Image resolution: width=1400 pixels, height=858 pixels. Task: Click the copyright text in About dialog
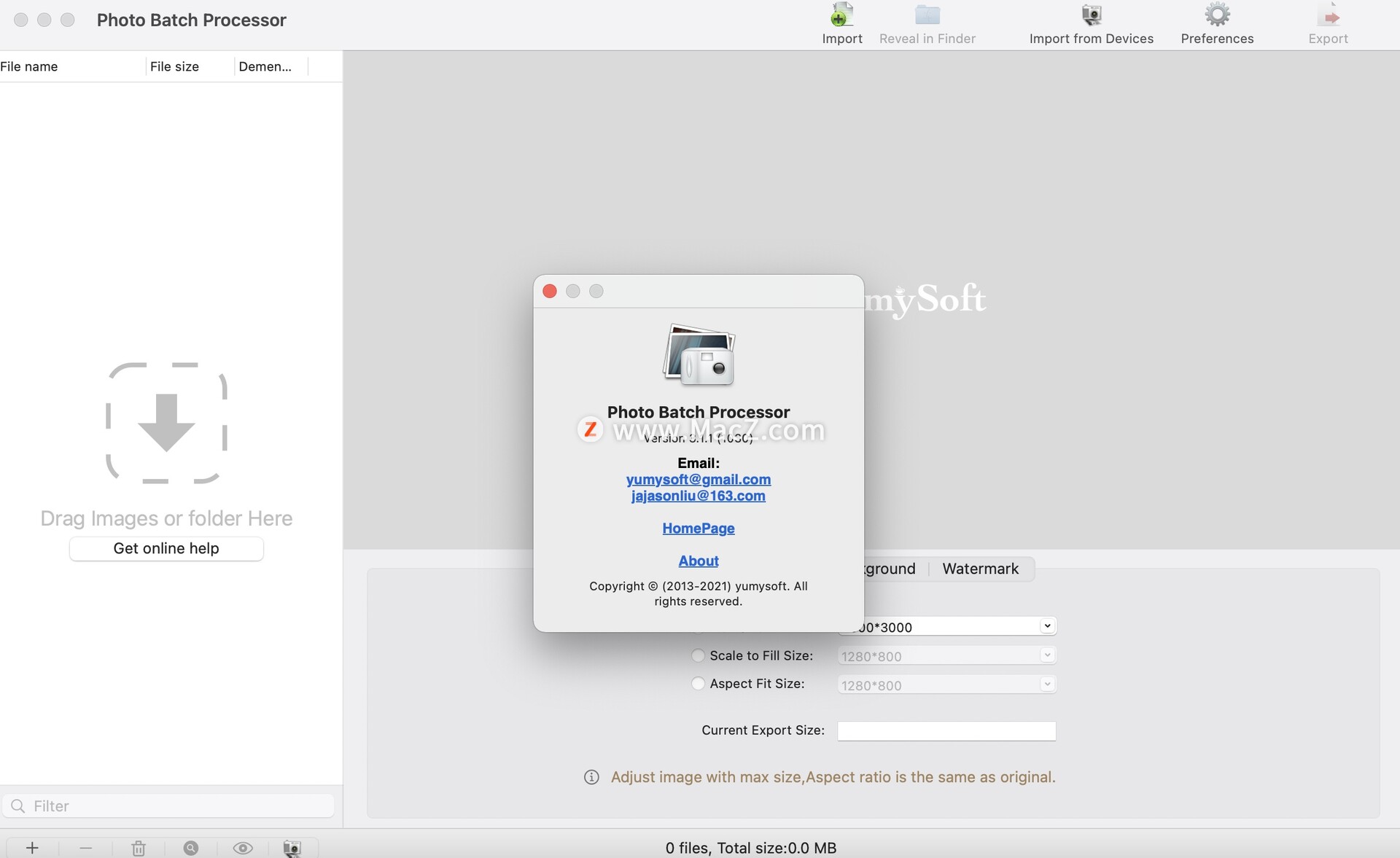coord(699,593)
